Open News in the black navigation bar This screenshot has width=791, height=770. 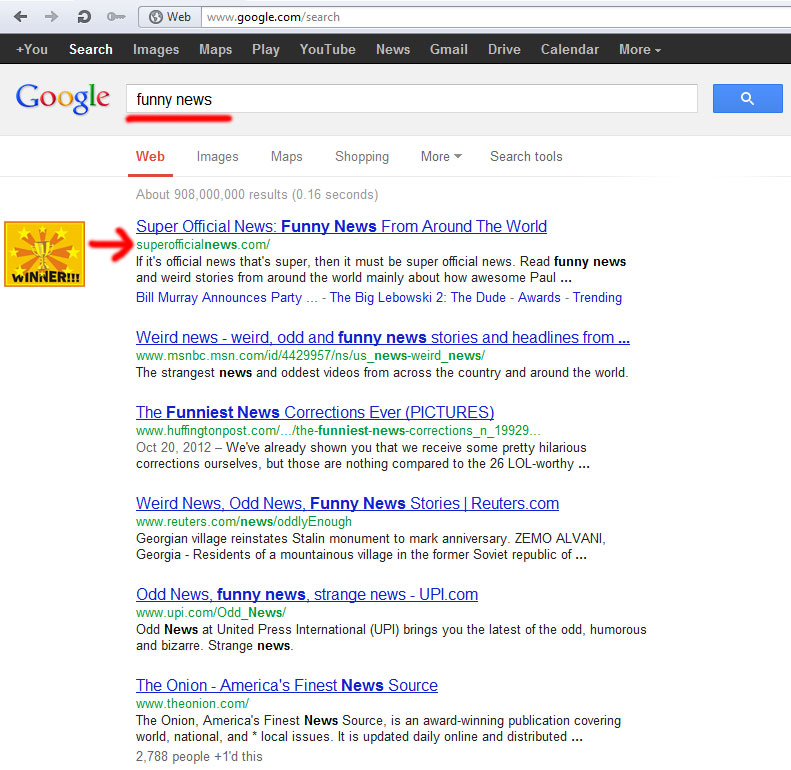[393, 49]
